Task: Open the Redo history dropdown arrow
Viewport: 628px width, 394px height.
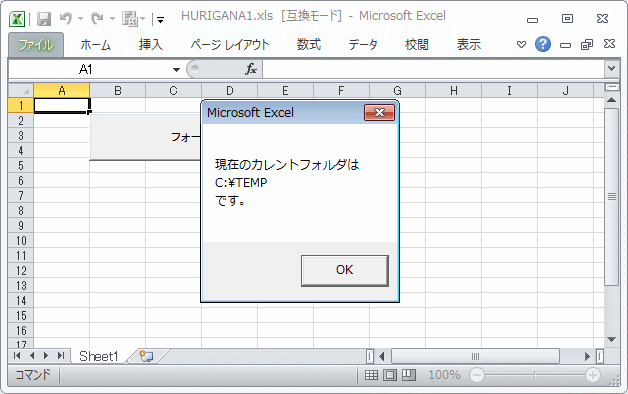Action: (112, 19)
